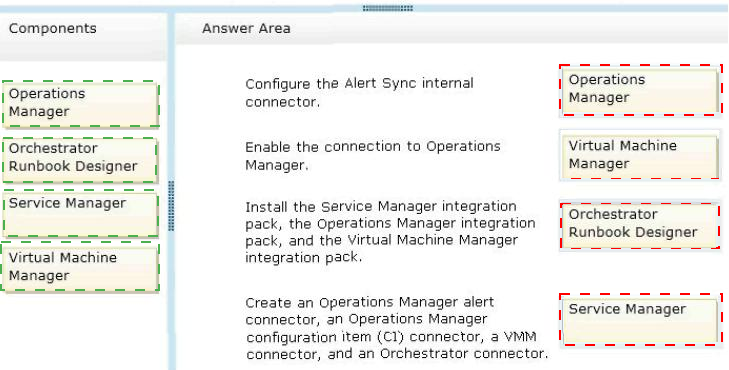Pick Virtual Machine Manager component tile
This screenshot has width=729, height=370.
click(x=80, y=268)
